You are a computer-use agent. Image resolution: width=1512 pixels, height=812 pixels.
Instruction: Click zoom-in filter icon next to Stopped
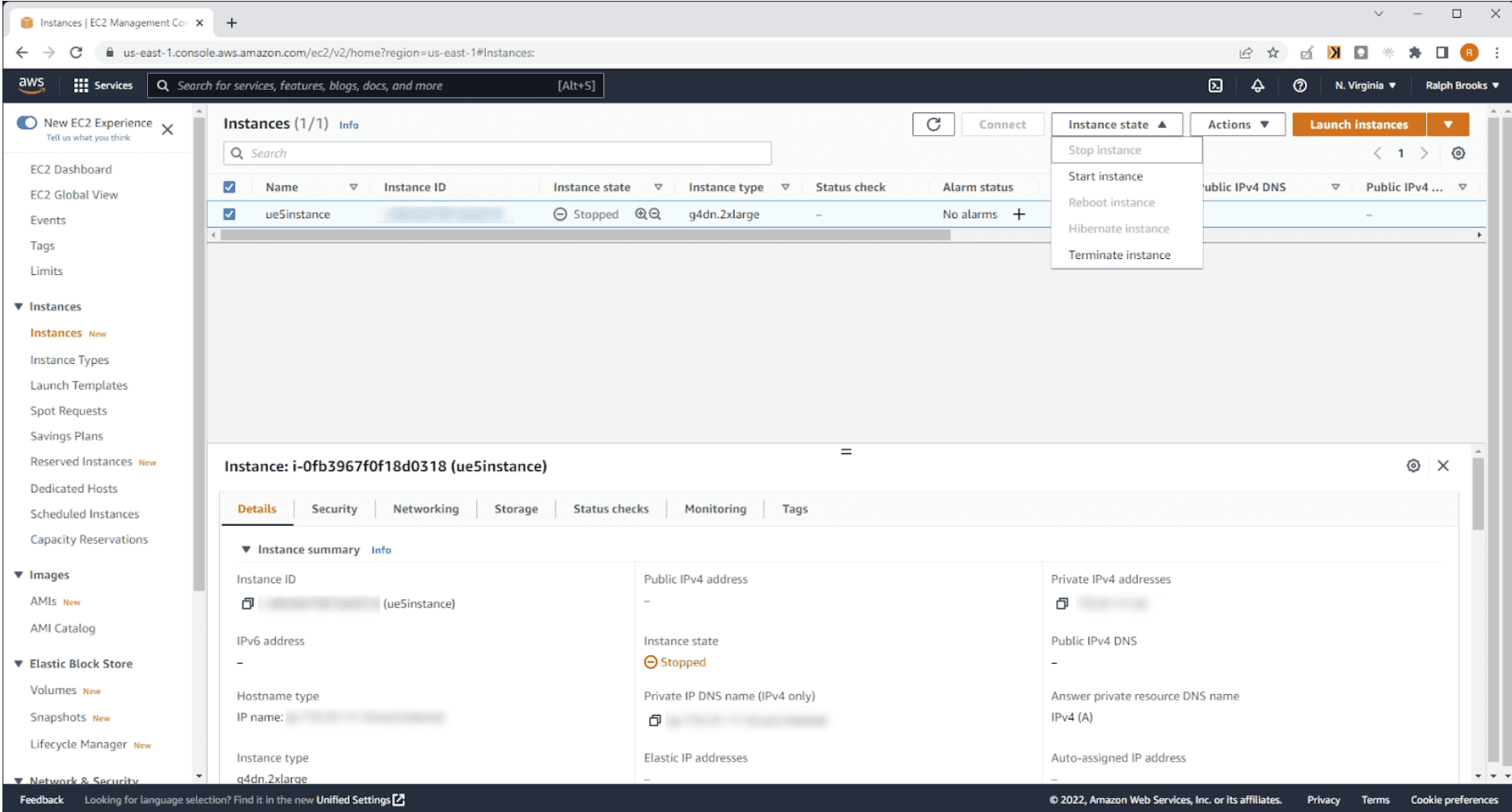tap(641, 214)
